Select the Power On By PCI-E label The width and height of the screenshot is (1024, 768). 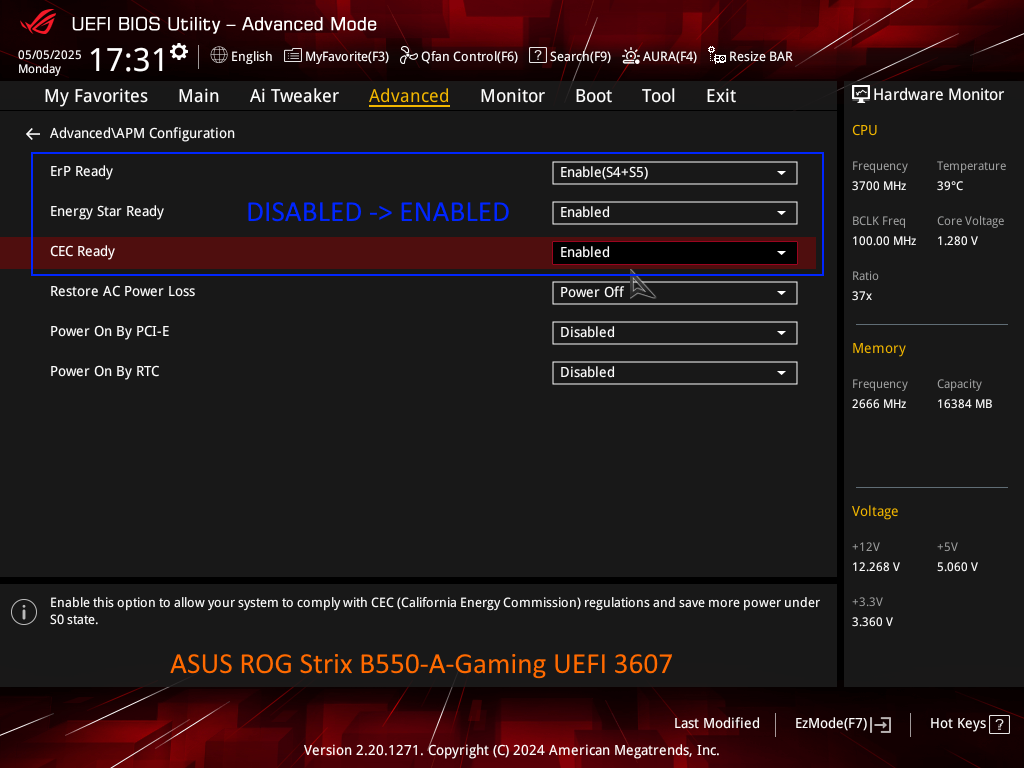click(110, 331)
